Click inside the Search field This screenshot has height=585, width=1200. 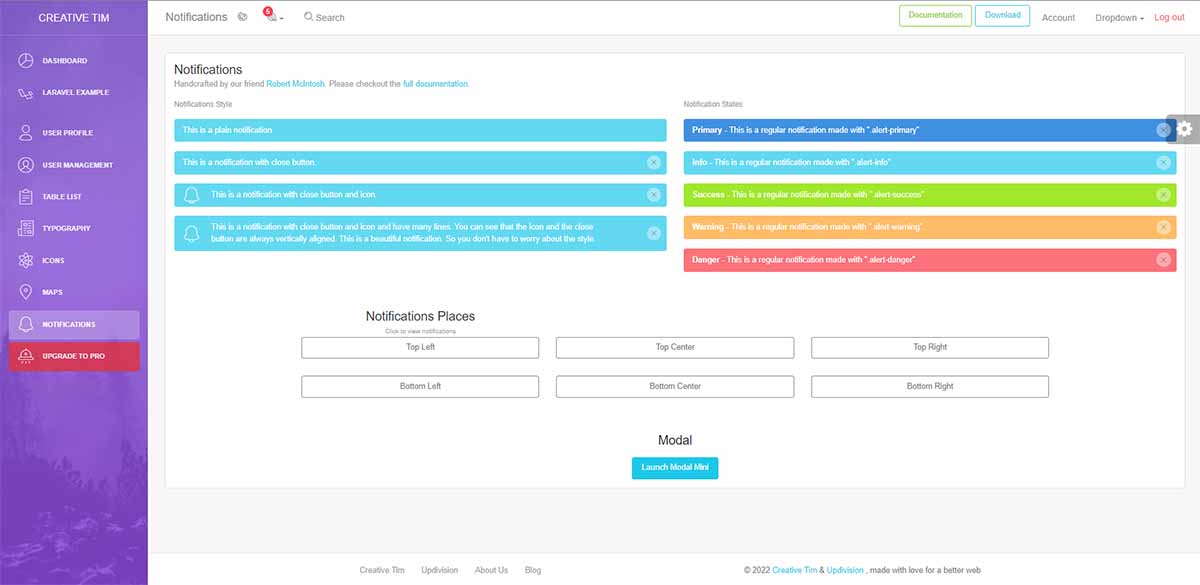330,16
